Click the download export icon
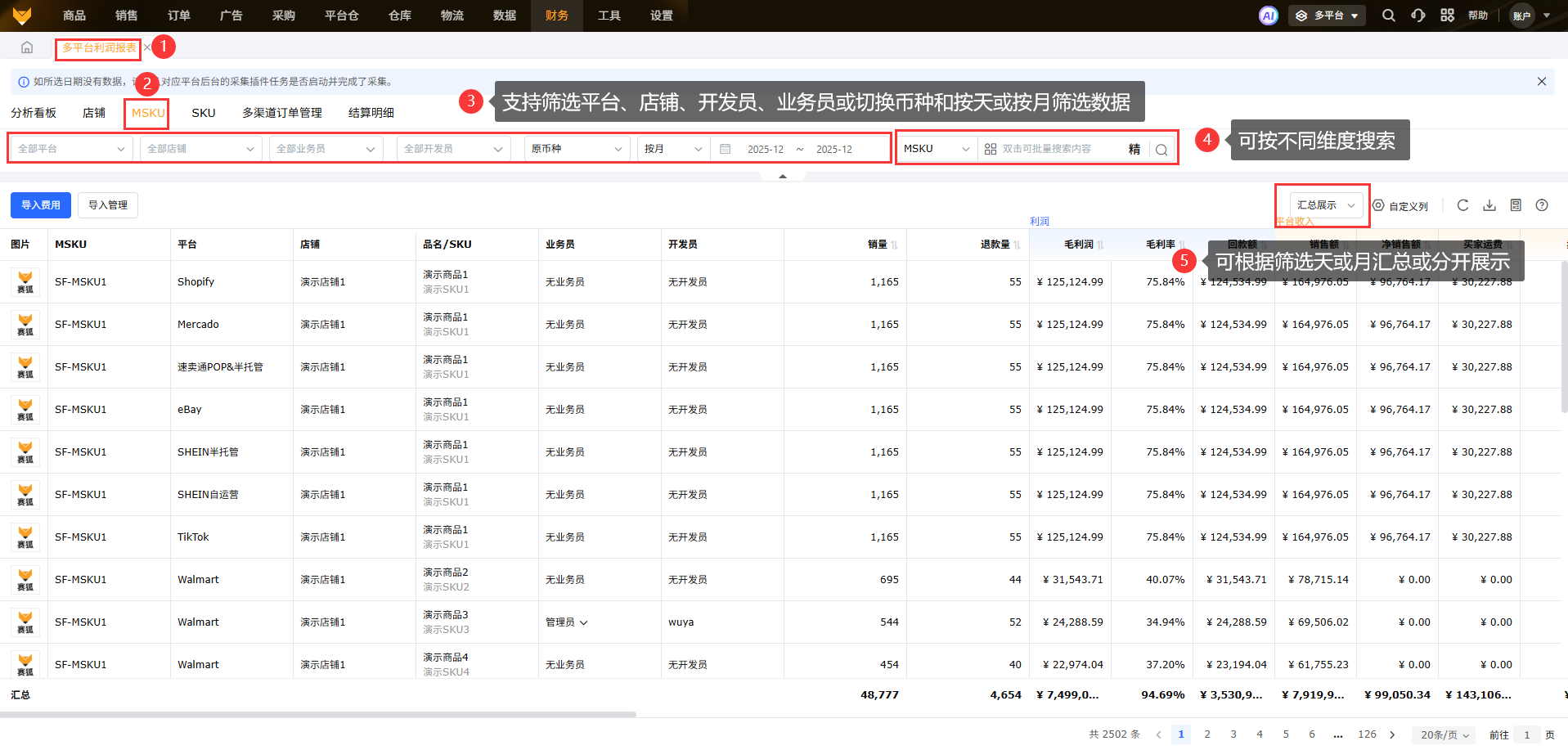1568x750 pixels. [1489, 205]
